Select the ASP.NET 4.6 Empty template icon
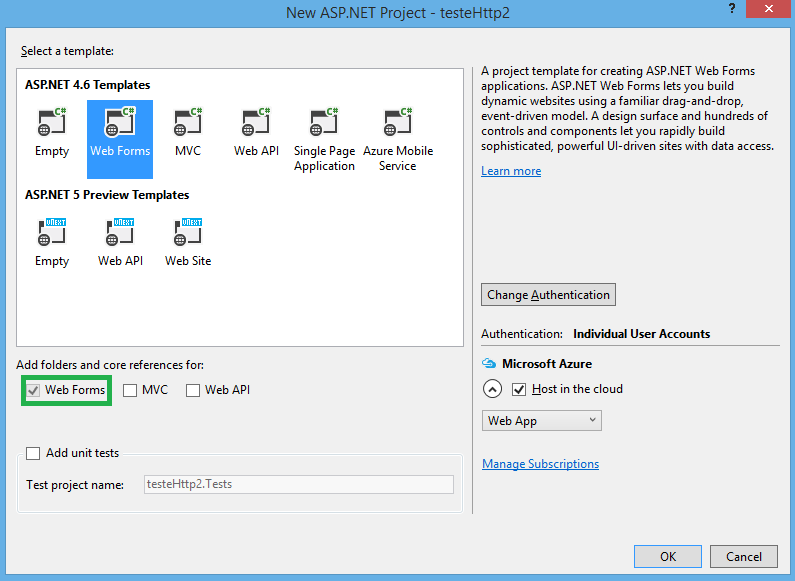 pyautogui.click(x=52, y=122)
